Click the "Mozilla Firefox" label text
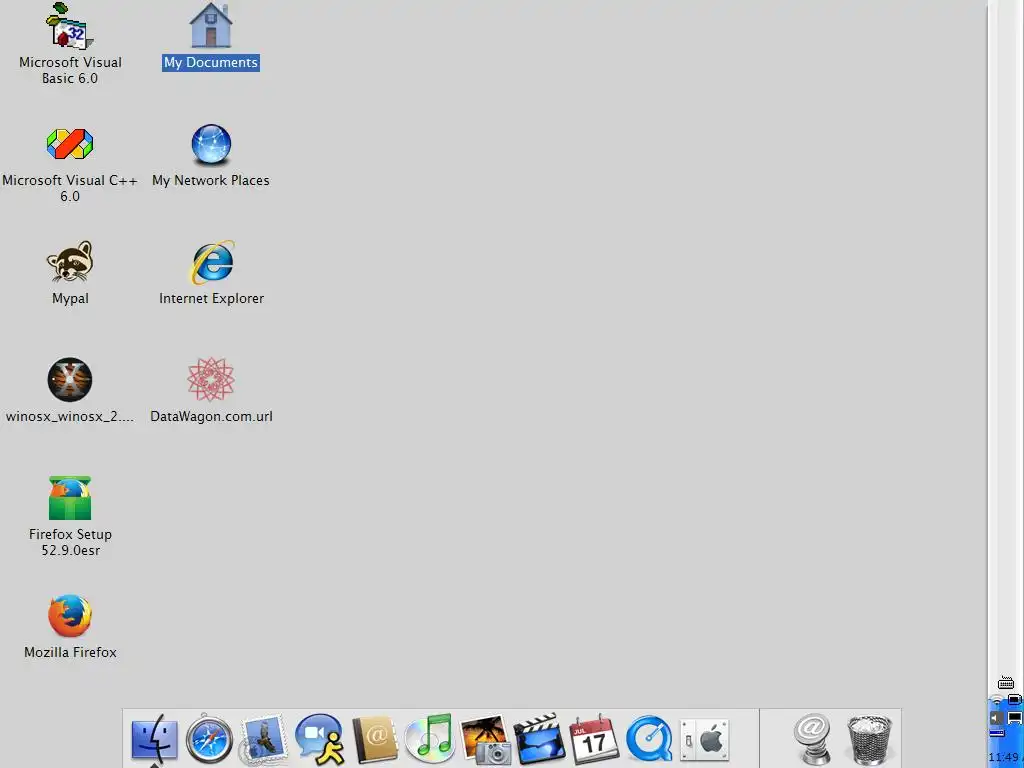The height and width of the screenshot is (768, 1024). pyautogui.click(x=70, y=652)
